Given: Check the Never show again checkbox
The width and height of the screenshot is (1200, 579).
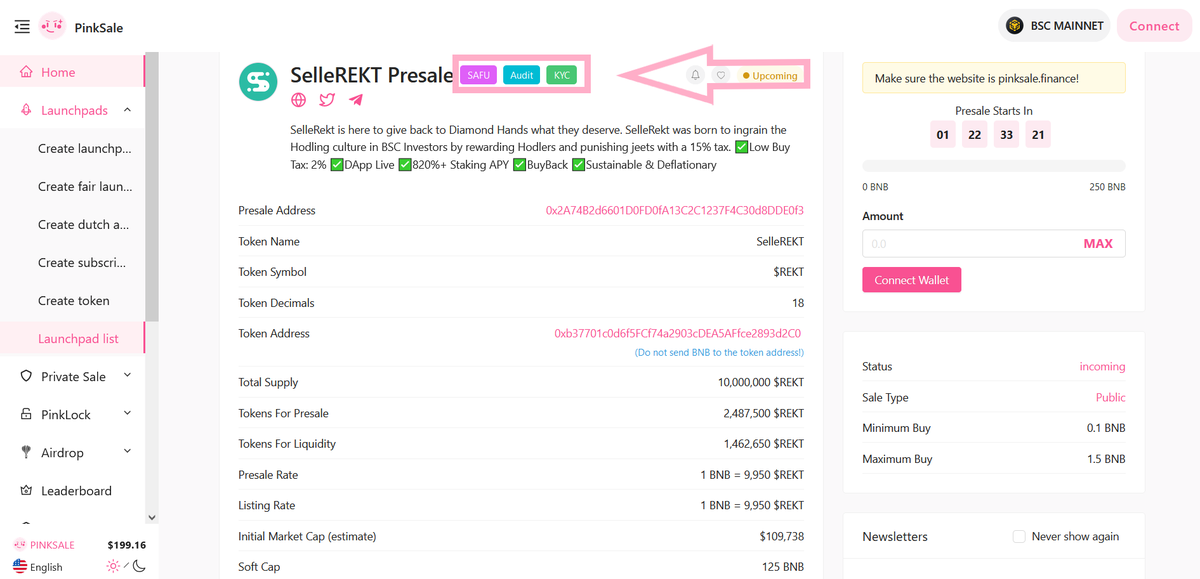Looking at the screenshot, I should [1018, 537].
